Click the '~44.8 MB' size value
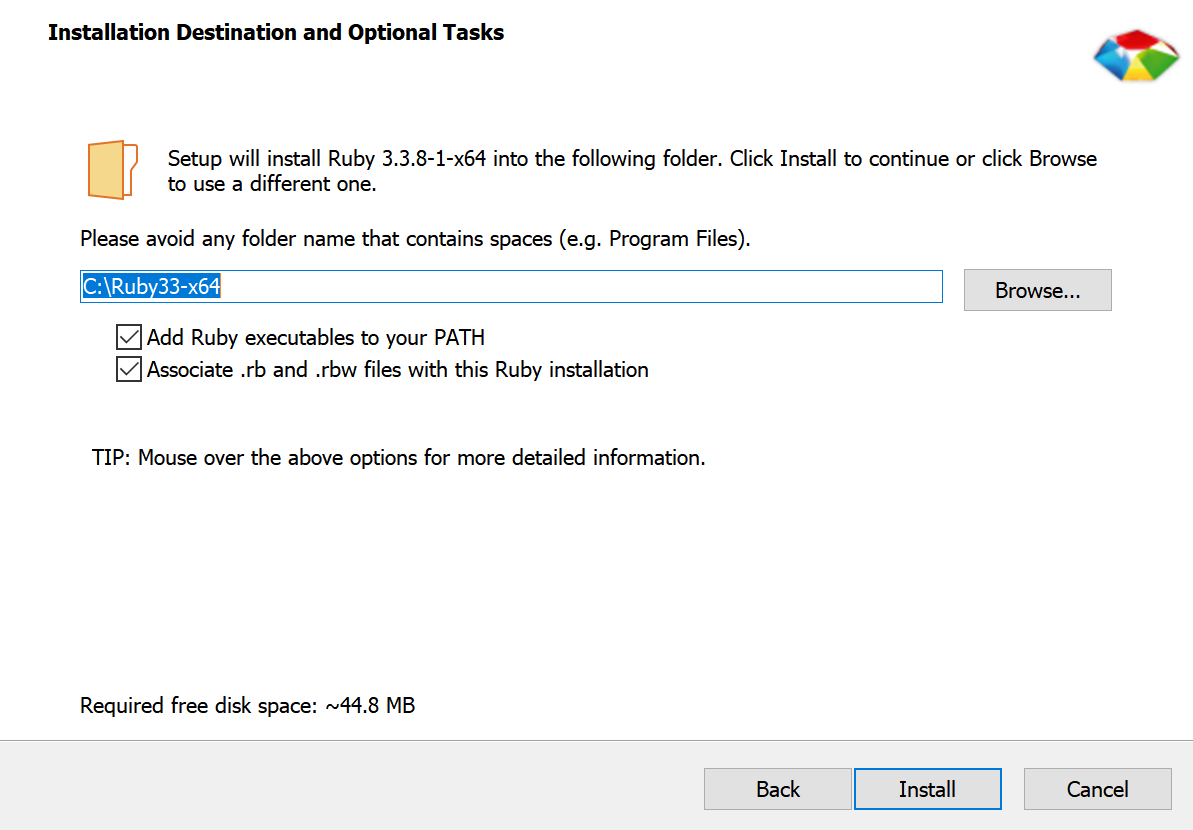Screen dimensions: 1193x830 tap(370, 706)
